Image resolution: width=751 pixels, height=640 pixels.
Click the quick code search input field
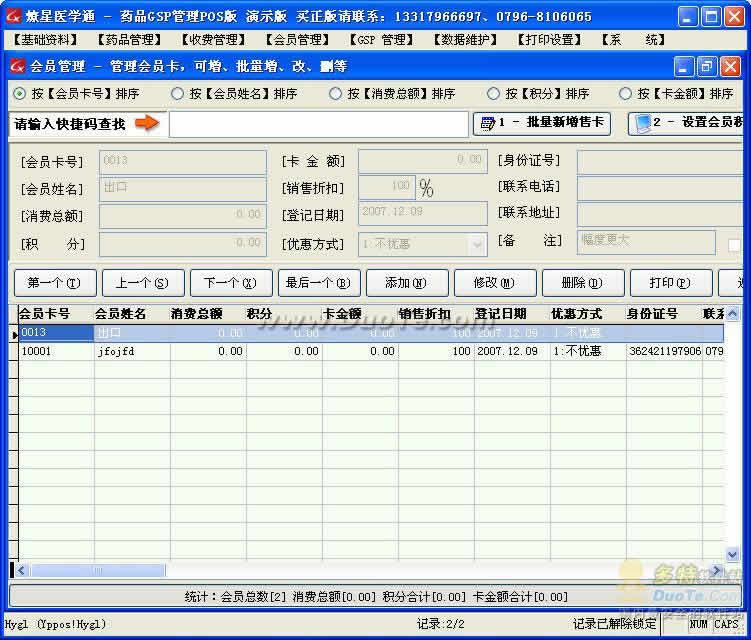(319, 125)
